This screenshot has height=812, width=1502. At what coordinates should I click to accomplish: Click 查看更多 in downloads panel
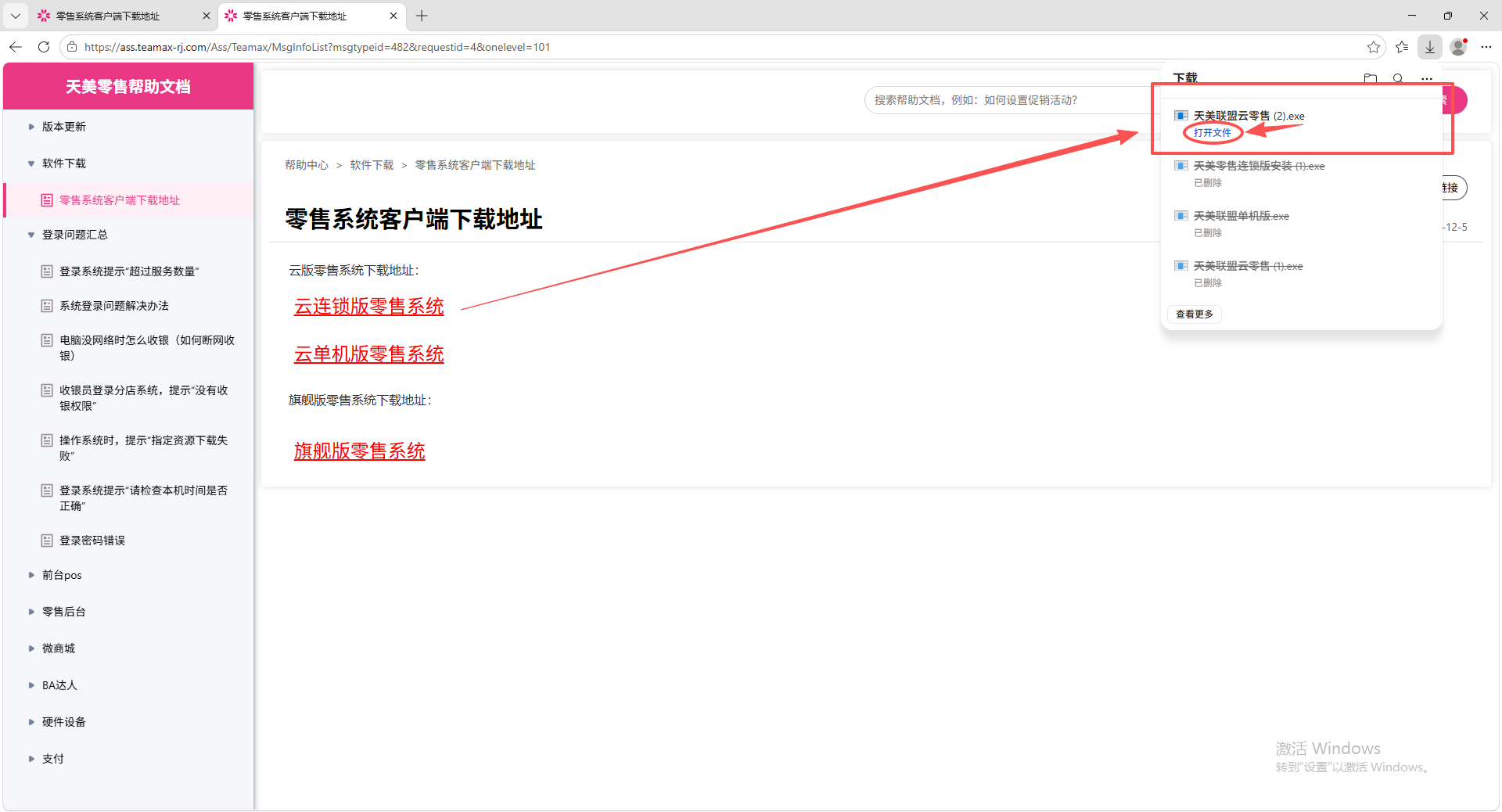[x=1195, y=314]
